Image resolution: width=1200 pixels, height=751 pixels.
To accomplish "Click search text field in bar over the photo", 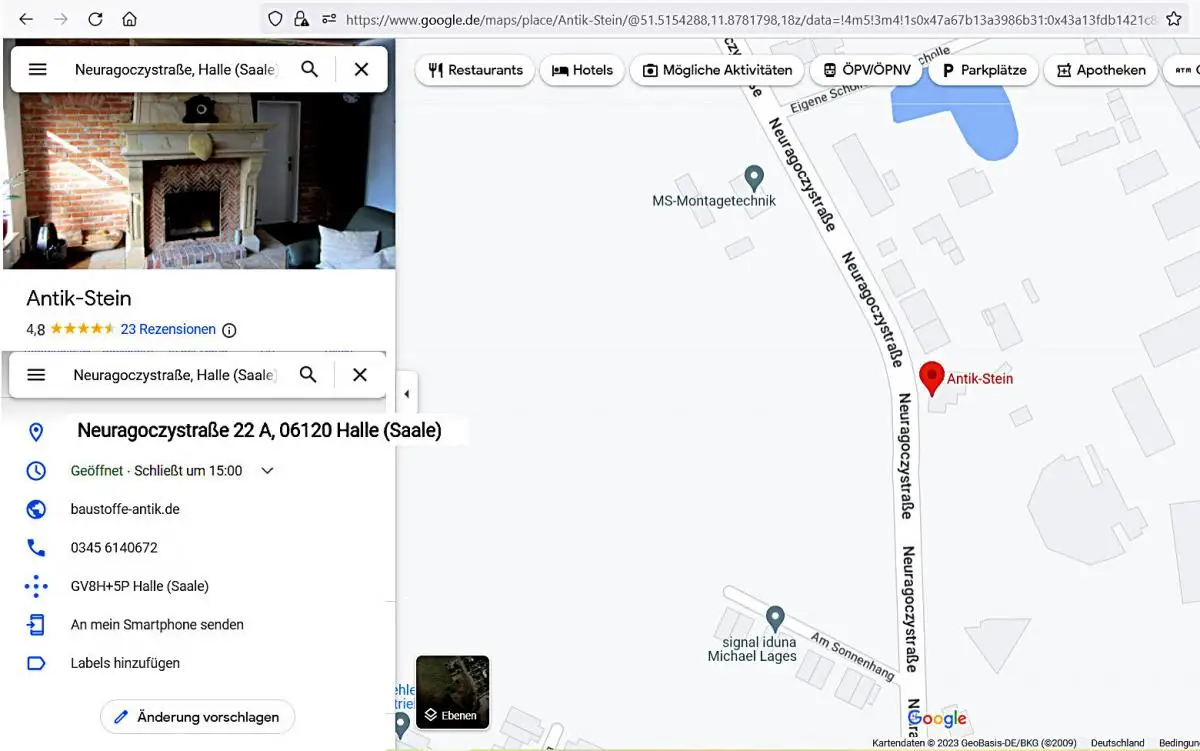I will pyautogui.click(x=176, y=69).
